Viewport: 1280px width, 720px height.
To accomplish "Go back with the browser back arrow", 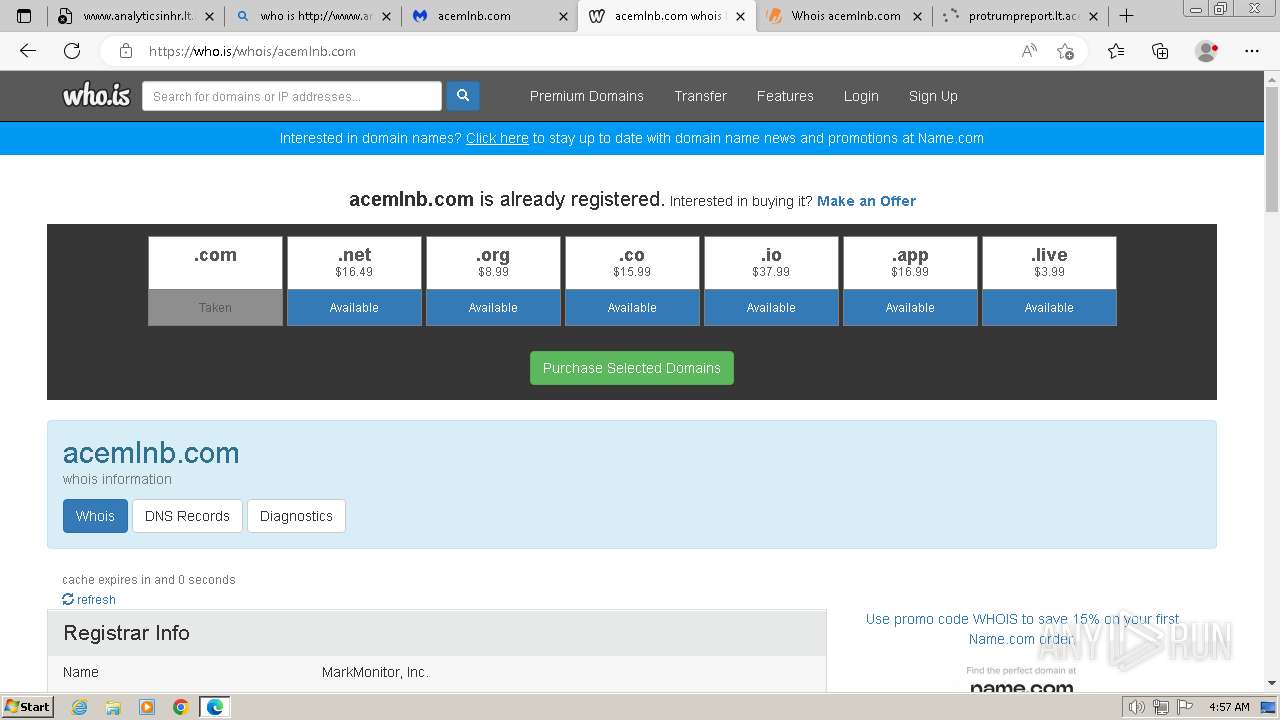I will 28,51.
